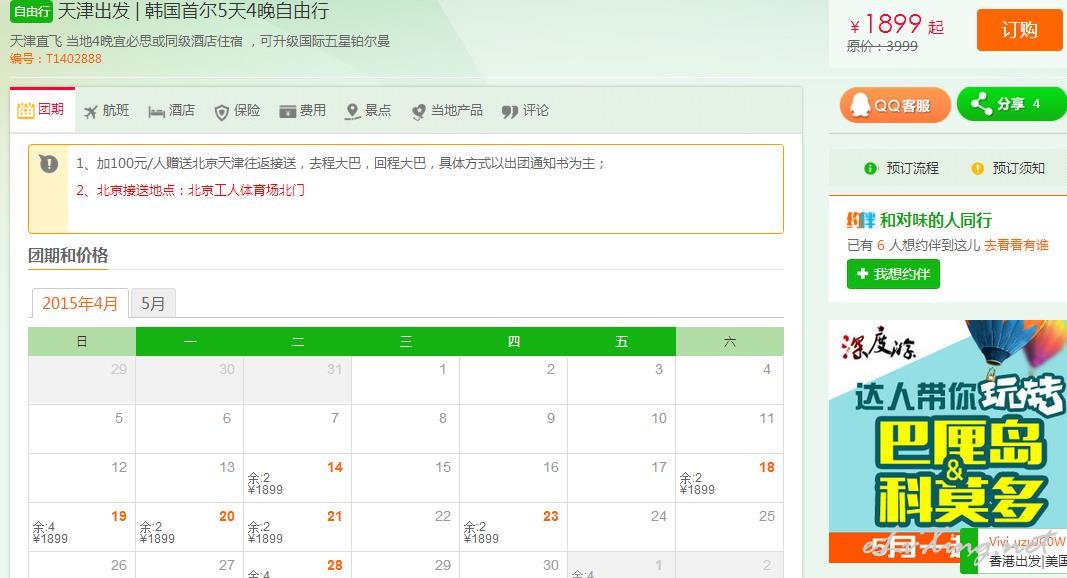Contact QQ客服 customer service
This screenshot has width=1067, height=578.
click(x=894, y=105)
